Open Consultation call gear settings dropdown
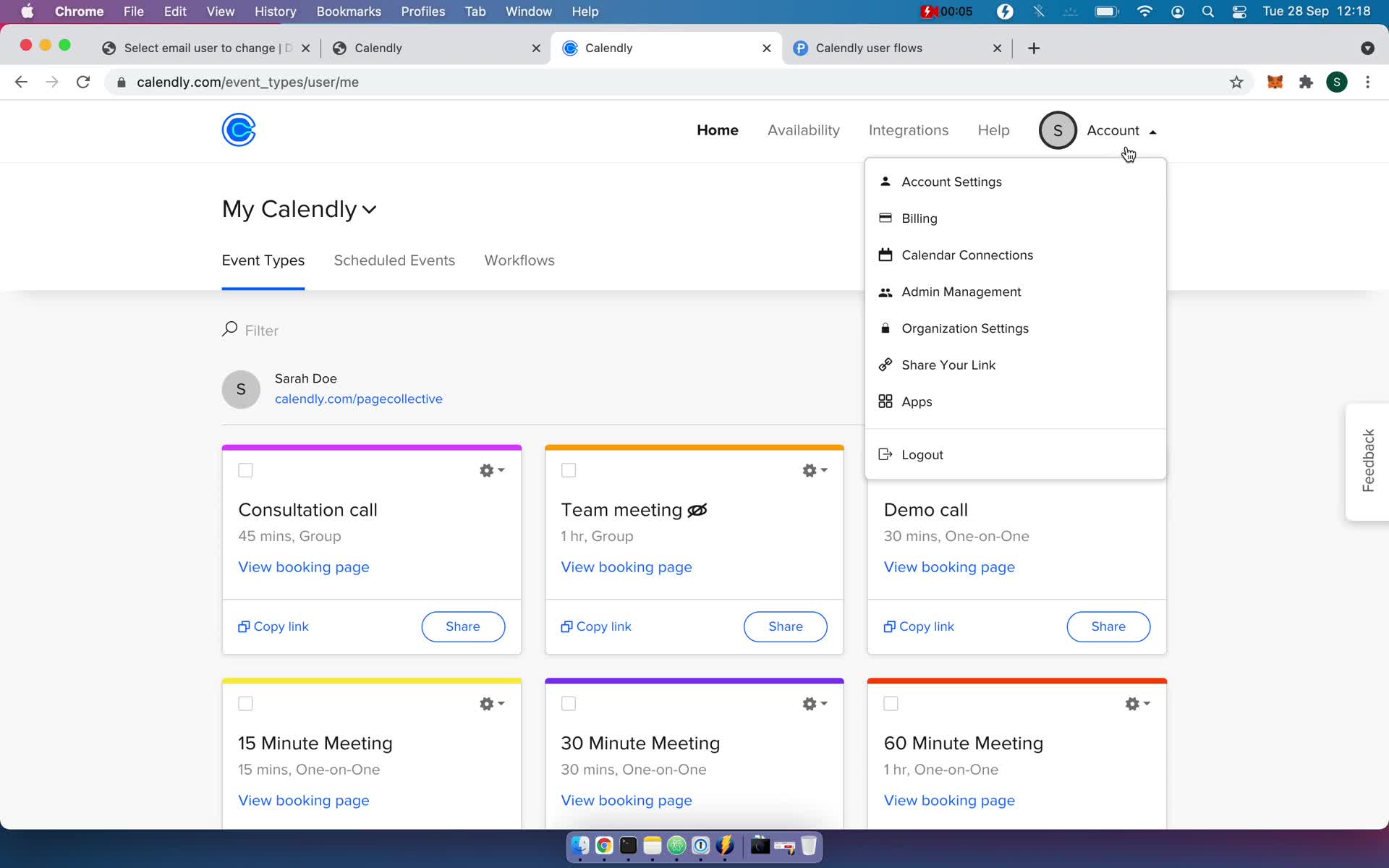The width and height of the screenshot is (1389, 868). 492,470
